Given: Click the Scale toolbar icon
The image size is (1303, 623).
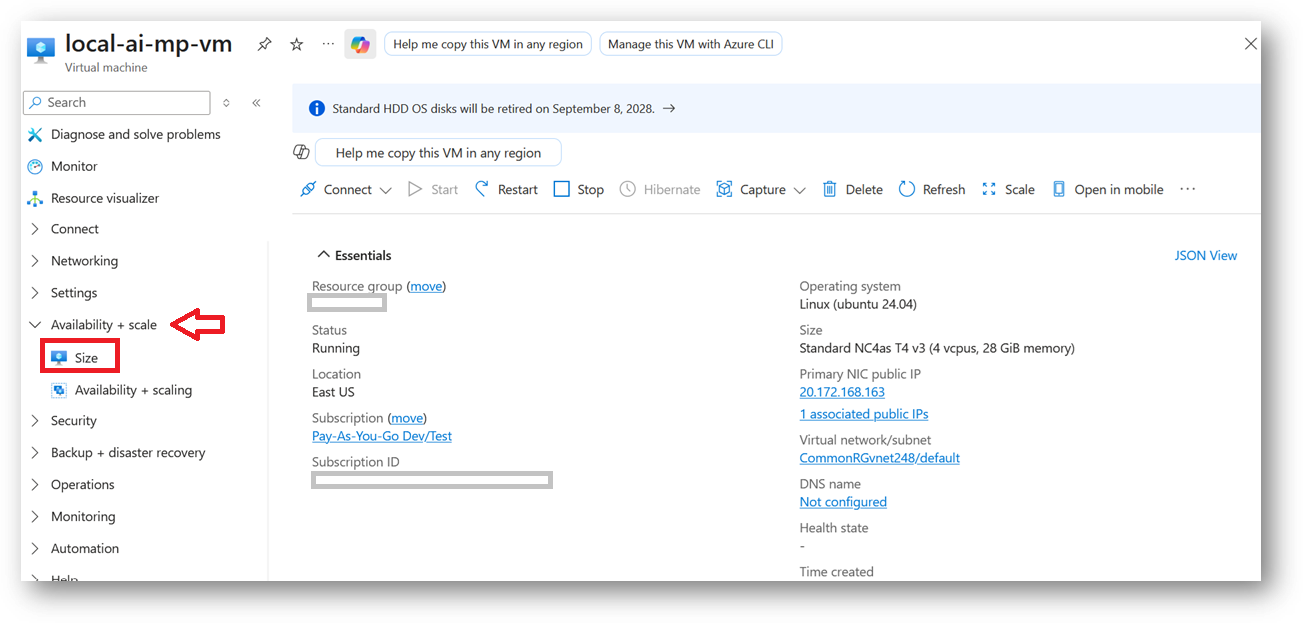Looking at the screenshot, I should pos(989,189).
